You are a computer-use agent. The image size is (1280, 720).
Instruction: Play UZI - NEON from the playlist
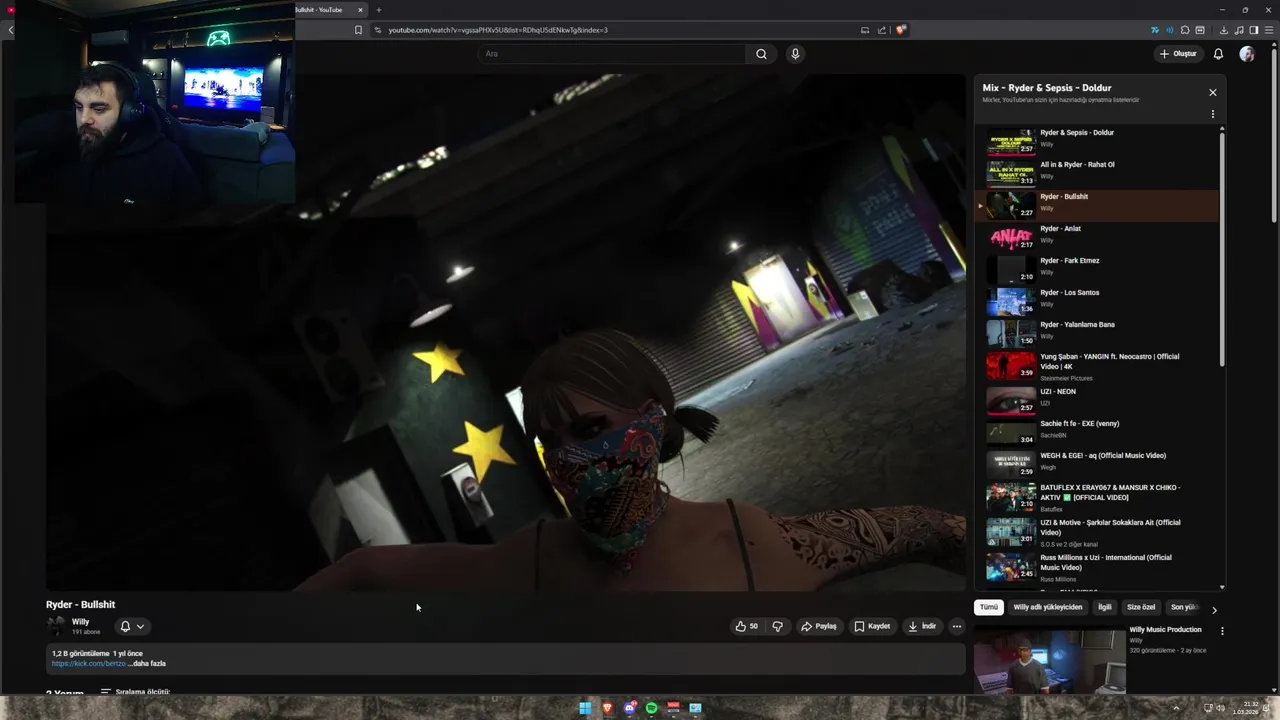click(1097, 399)
